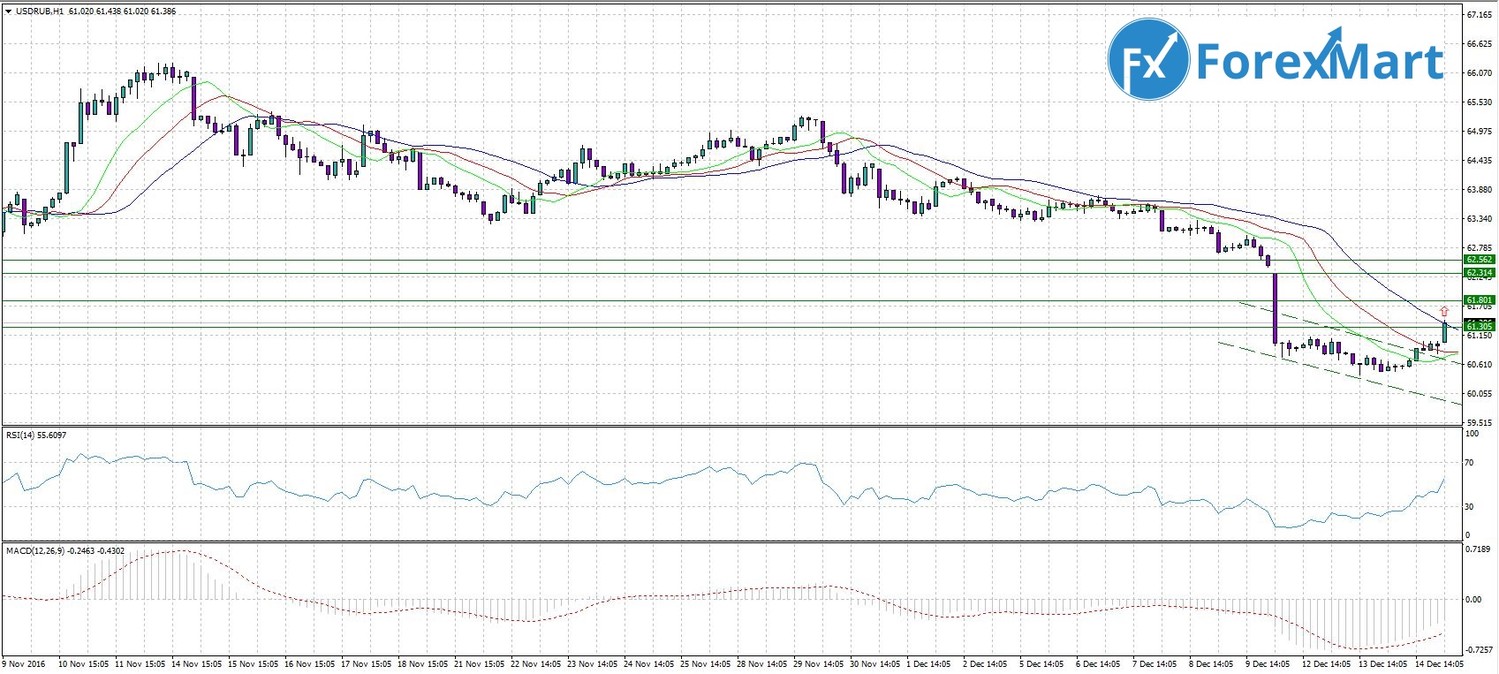Image resolution: width=1499 pixels, height=674 pixels.
Task: Click the red up arrow above last candle
Action: tap(1444, 311)
